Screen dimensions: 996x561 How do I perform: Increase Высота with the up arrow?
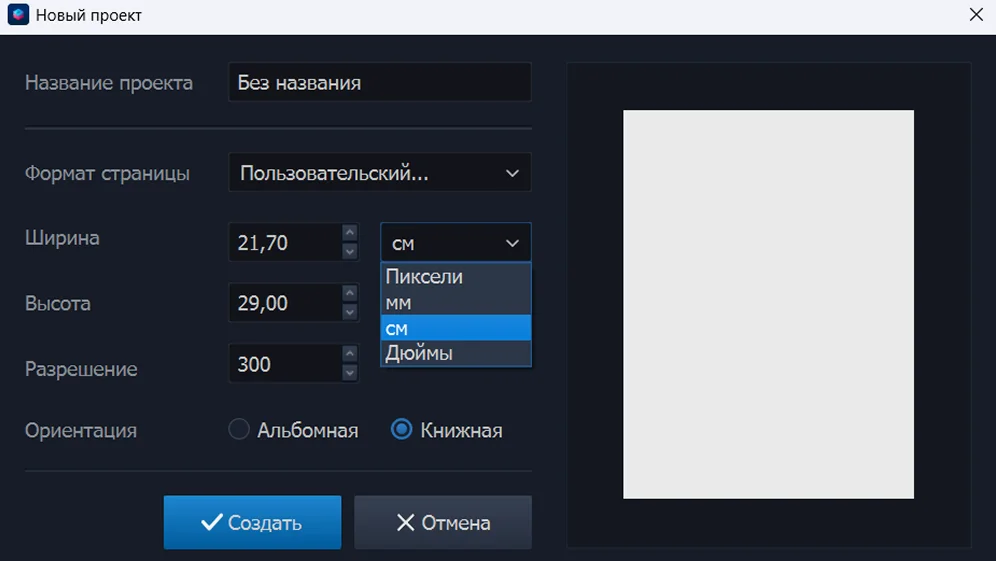click(x=349, y=293)
